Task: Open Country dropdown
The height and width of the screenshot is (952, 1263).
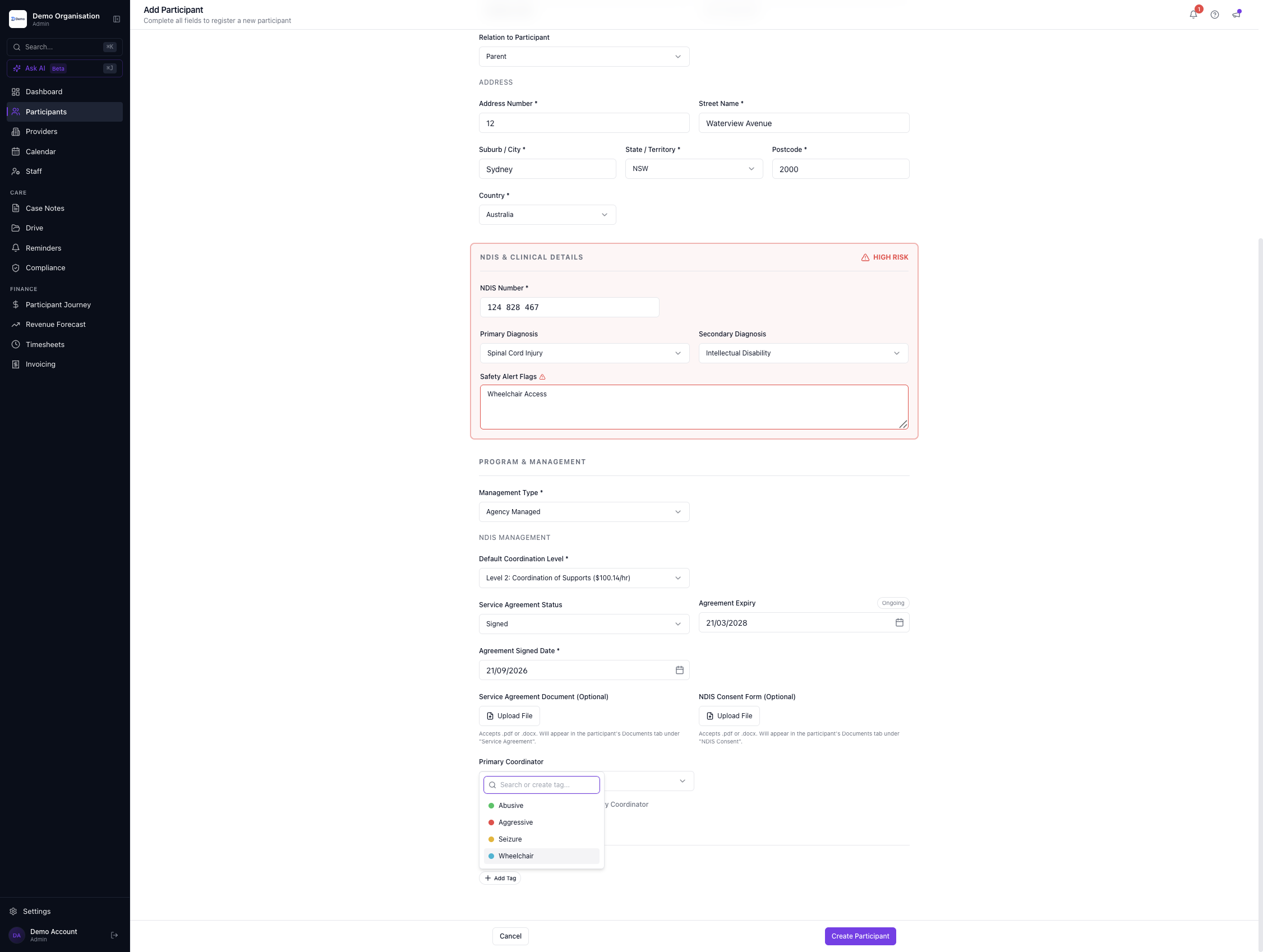Action: 547,215
